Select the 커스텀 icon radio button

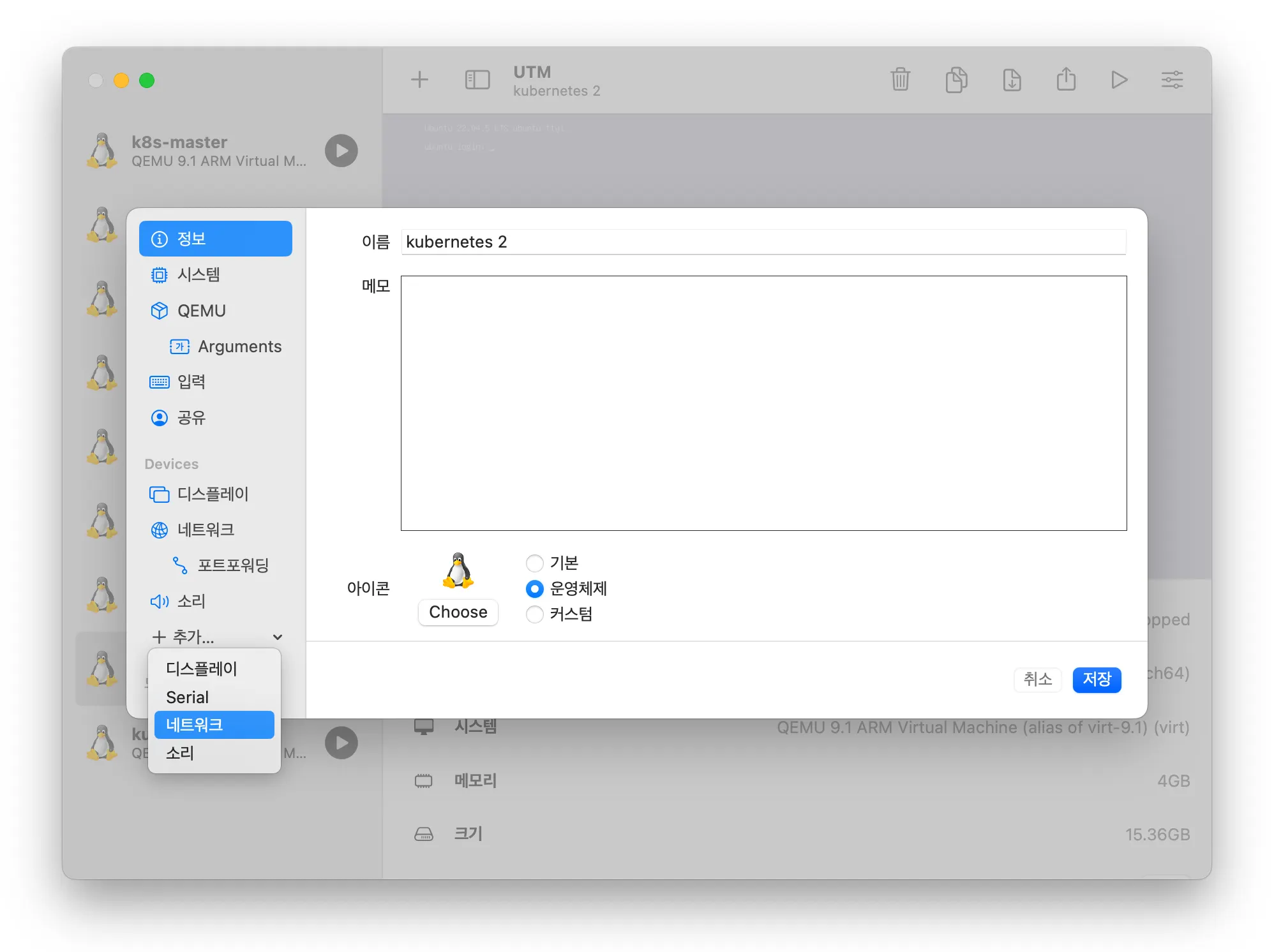(x=534, y=614)
